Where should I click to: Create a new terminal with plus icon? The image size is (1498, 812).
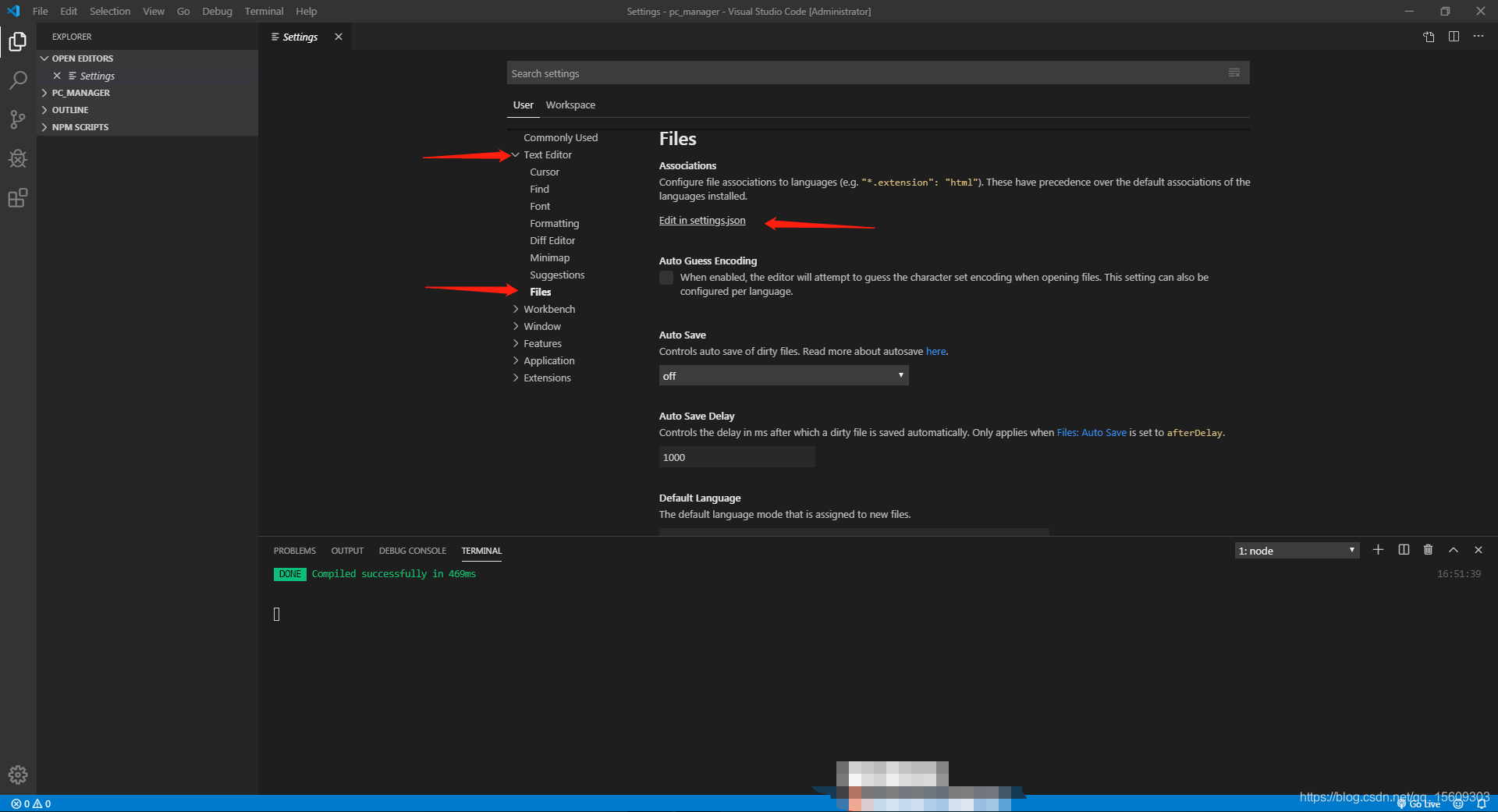tap(1379, 550)
